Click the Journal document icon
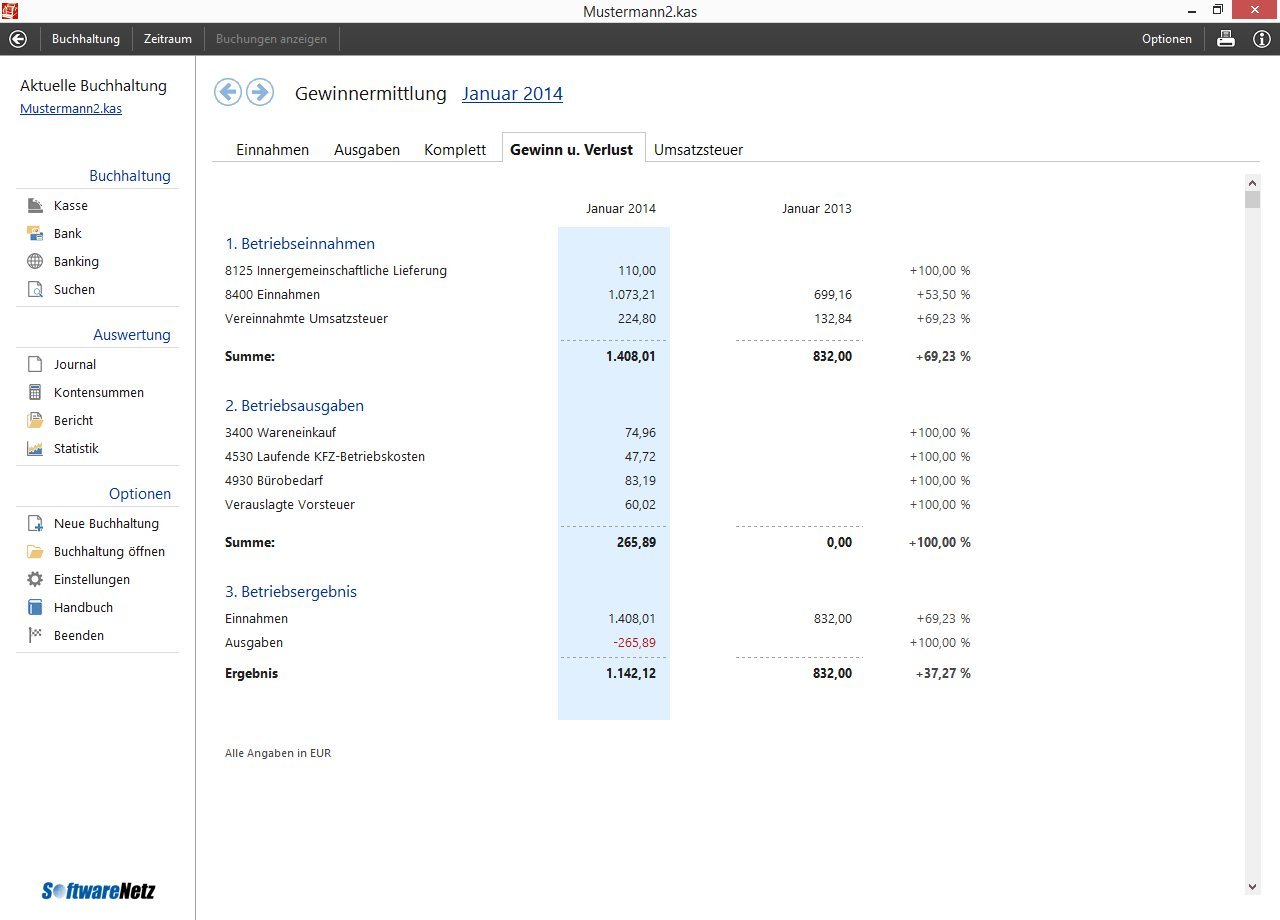Viewport: 1280px width, 920px height. click(x=35, y=364)
